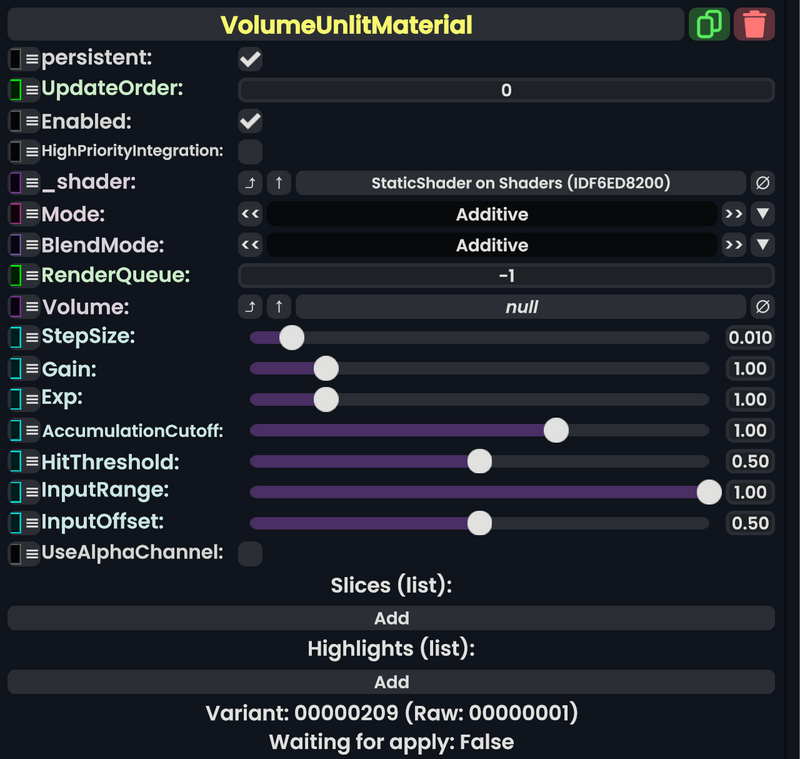
Task: Delete the VolumeUnlitMaterial component
Action: [755, 23]
